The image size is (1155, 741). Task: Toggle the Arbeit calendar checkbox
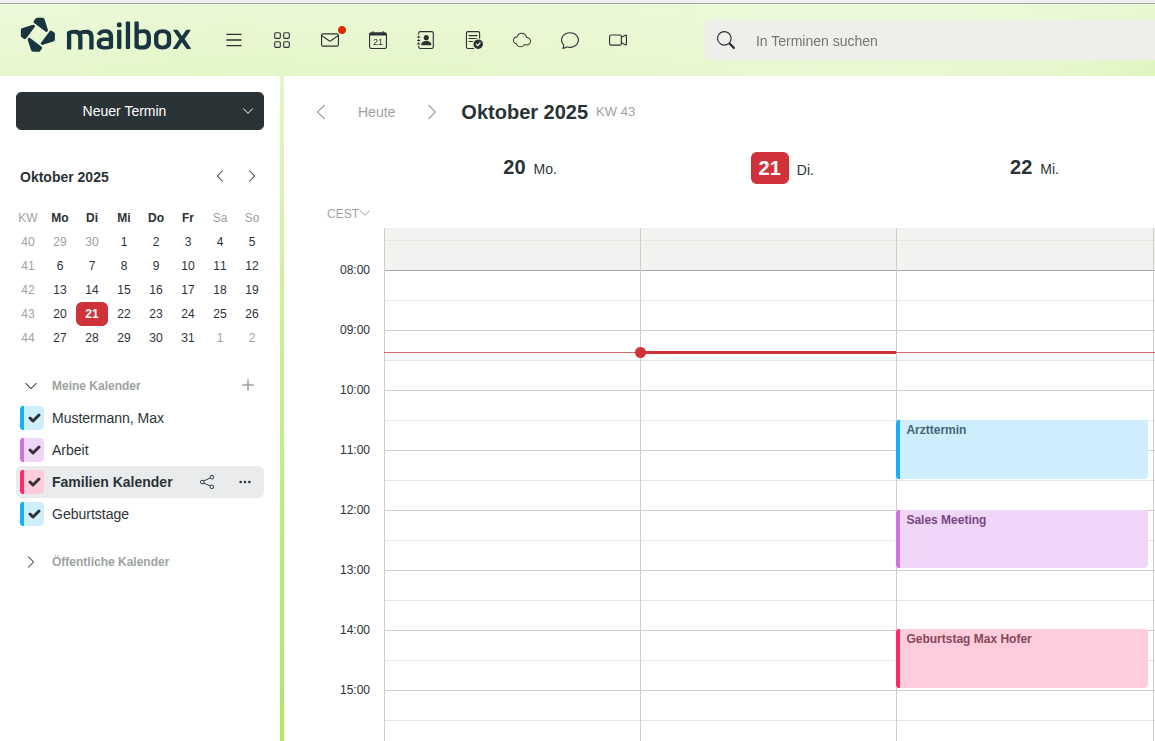click(34, 450)
